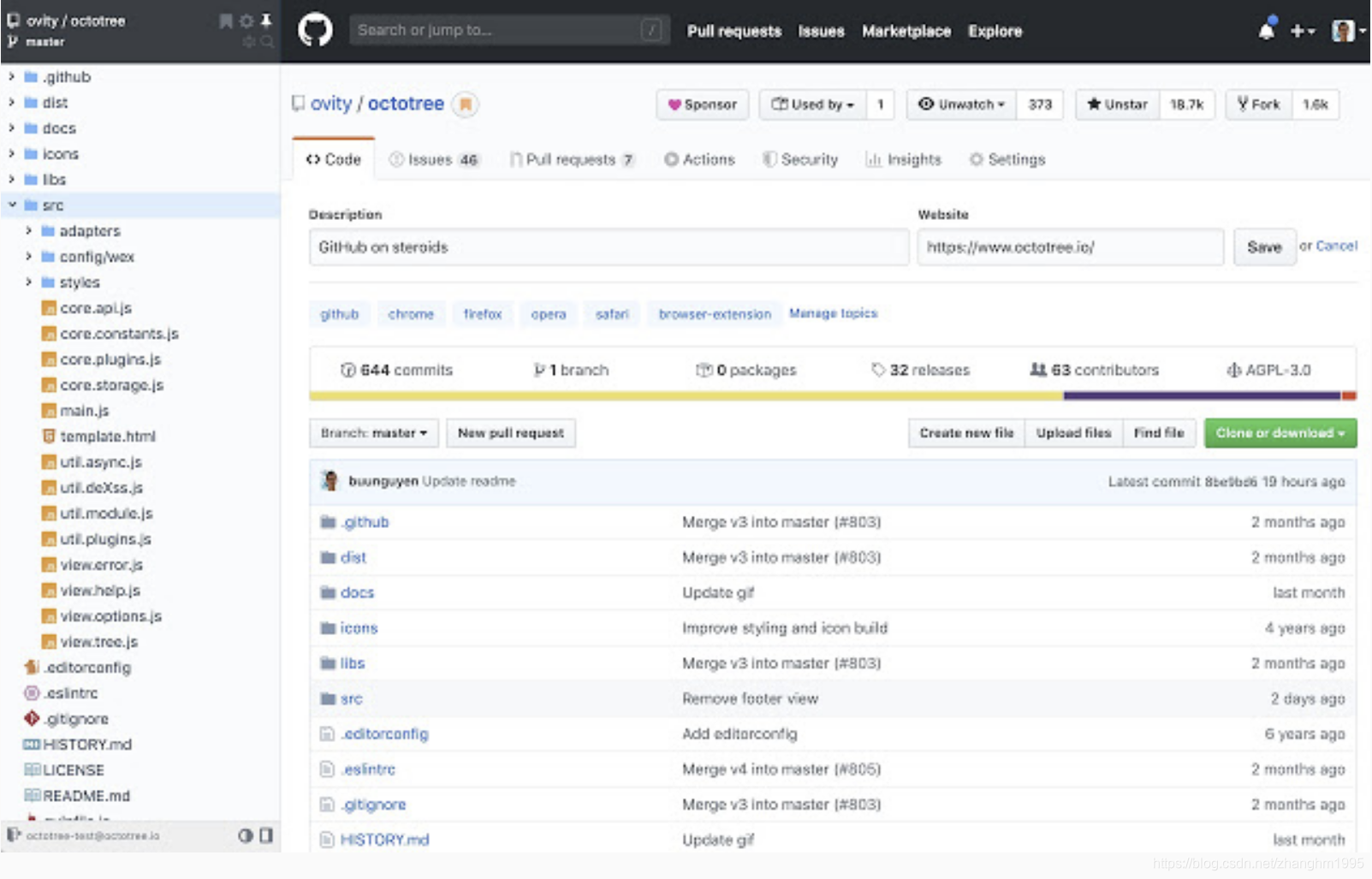1372x879 pixels.
Task: Open core.api.js in the sidebar tree
Action: 95,308
